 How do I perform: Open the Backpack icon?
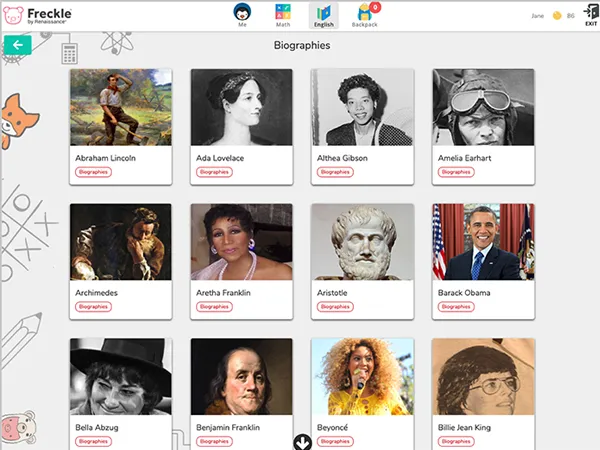[366, 14]
